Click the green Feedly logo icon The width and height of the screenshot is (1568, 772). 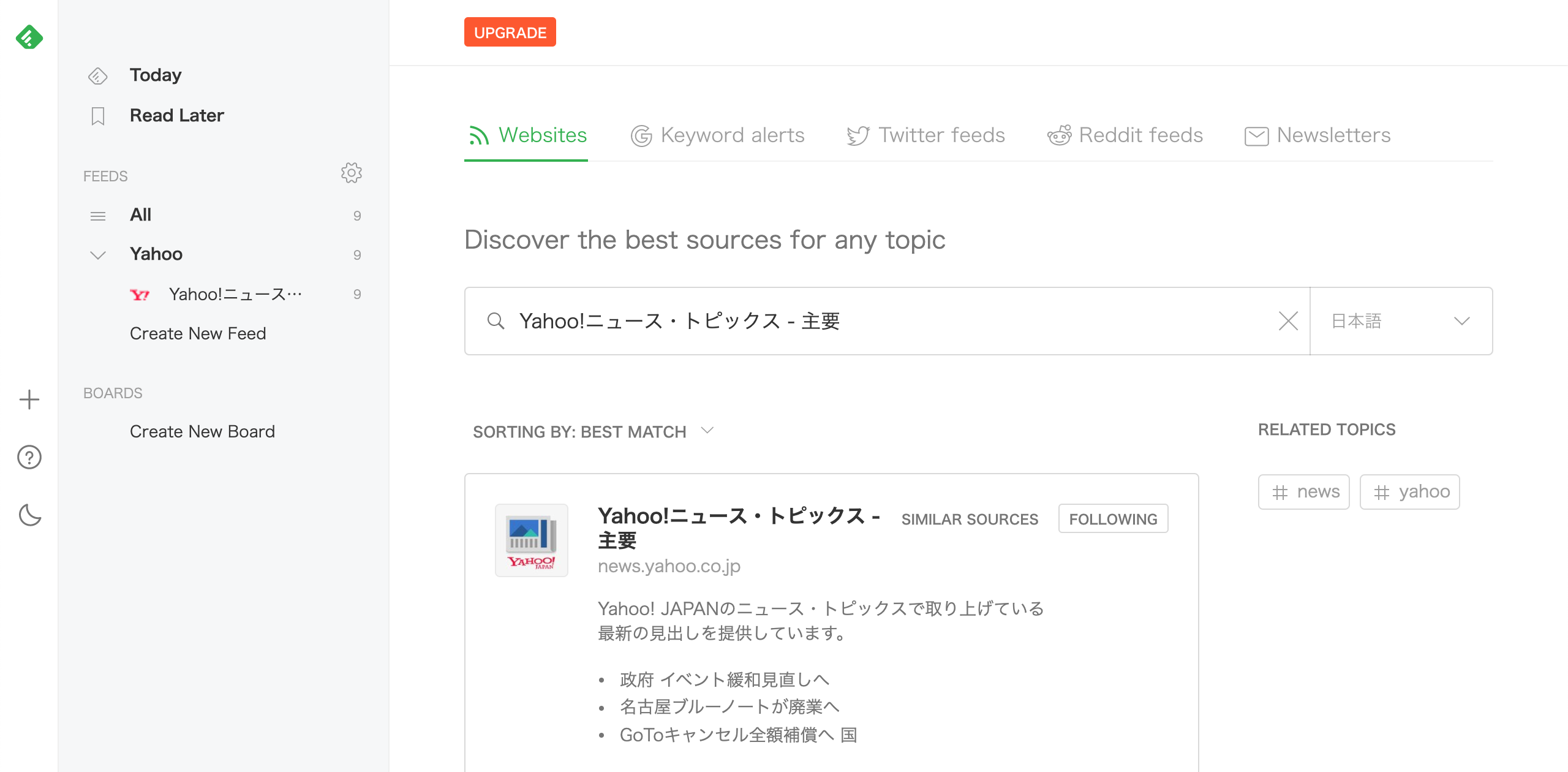pos(29,37)
